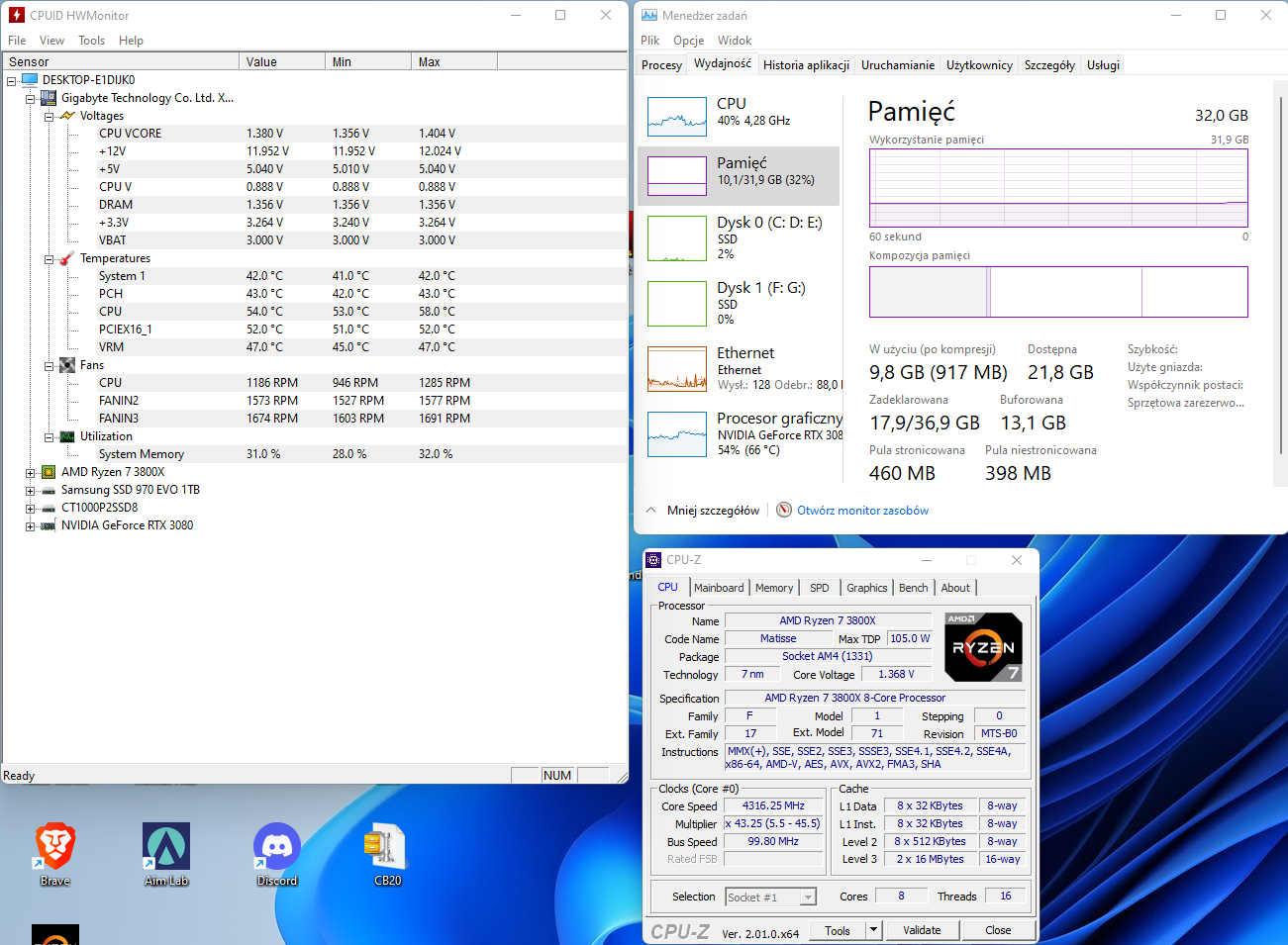
Task: Collapse details with Mniej szczegółów chevron
Action: tap(650, 510)
